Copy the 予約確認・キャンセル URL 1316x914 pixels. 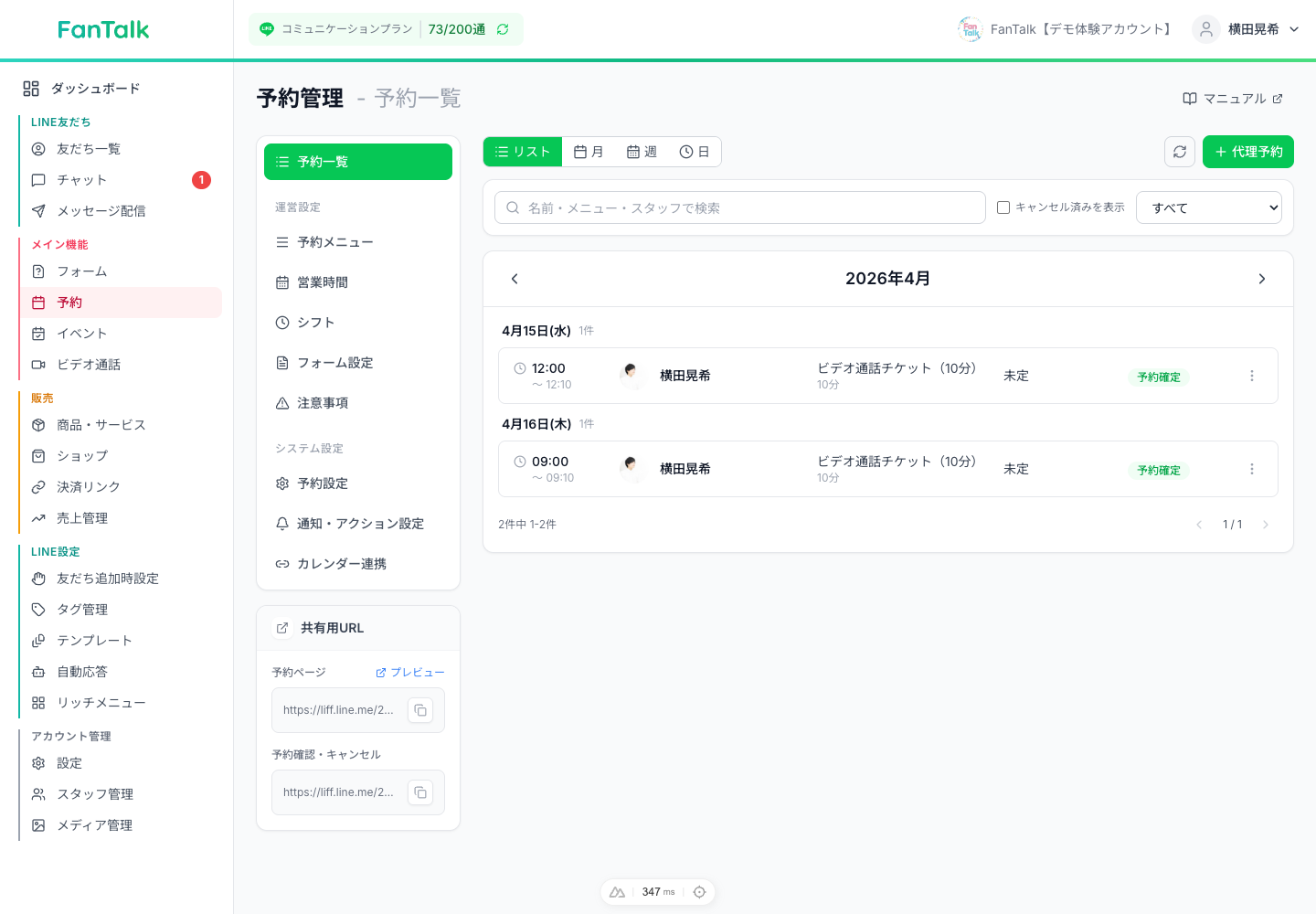tap(420, 792)
